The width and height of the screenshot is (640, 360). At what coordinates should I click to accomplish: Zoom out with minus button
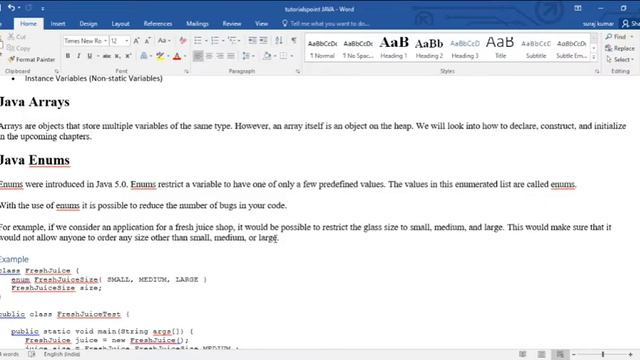pyautogui.click(x=574, y=354)
